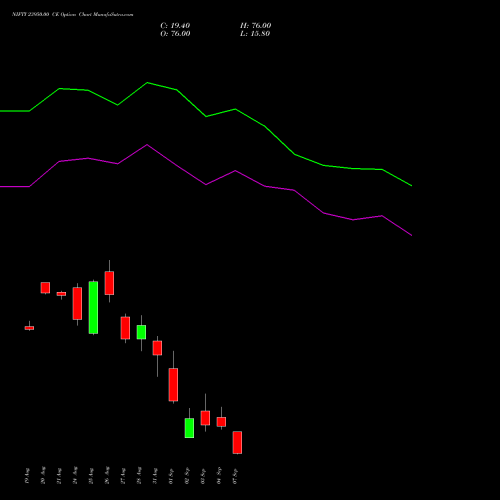Click the 31 Aug date label
The height and width of the screenshot is (500, 500).
155,476
